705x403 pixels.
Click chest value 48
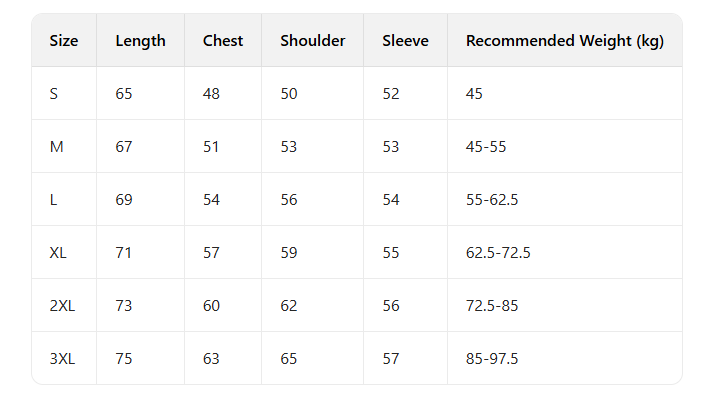[211, 94]
